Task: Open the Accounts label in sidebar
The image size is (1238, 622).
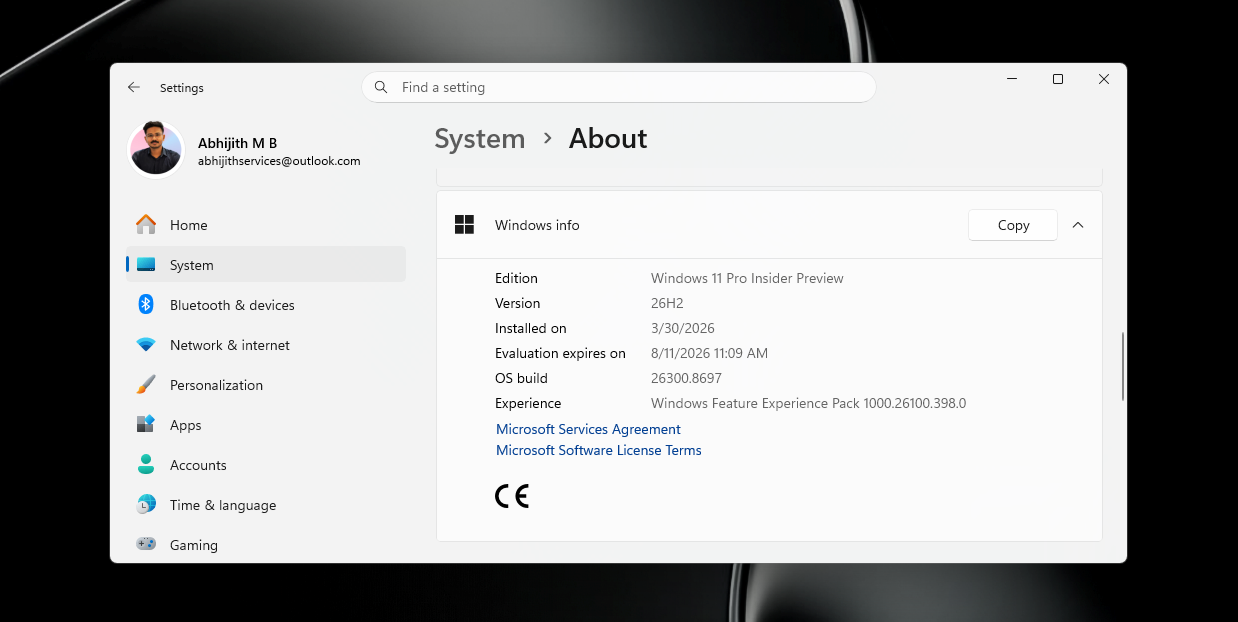Action: 198,465
